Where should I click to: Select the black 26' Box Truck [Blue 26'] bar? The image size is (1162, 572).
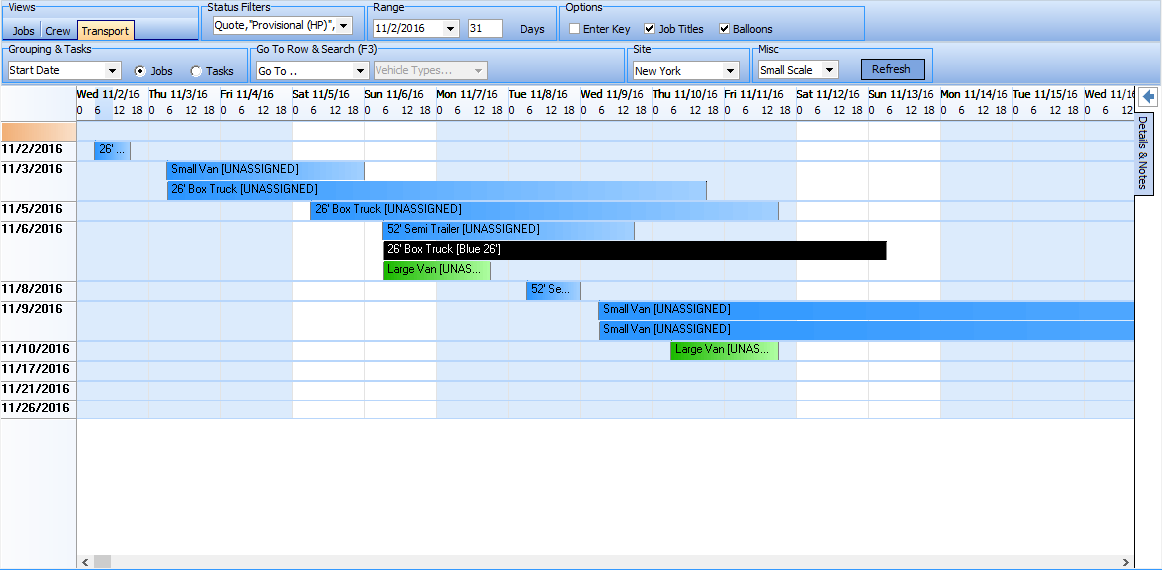tap(634, 250)
